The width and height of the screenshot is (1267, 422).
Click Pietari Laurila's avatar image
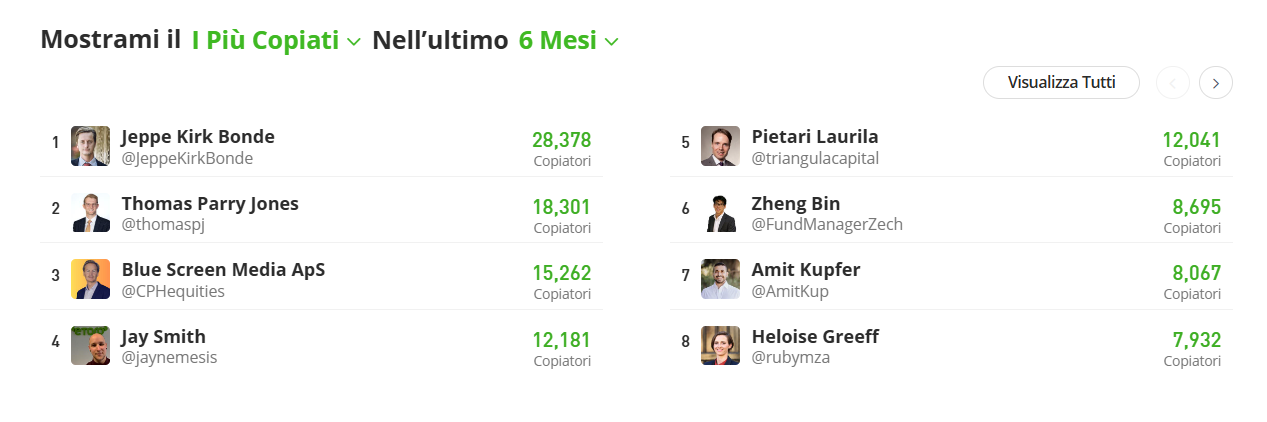tap(720, 146)
